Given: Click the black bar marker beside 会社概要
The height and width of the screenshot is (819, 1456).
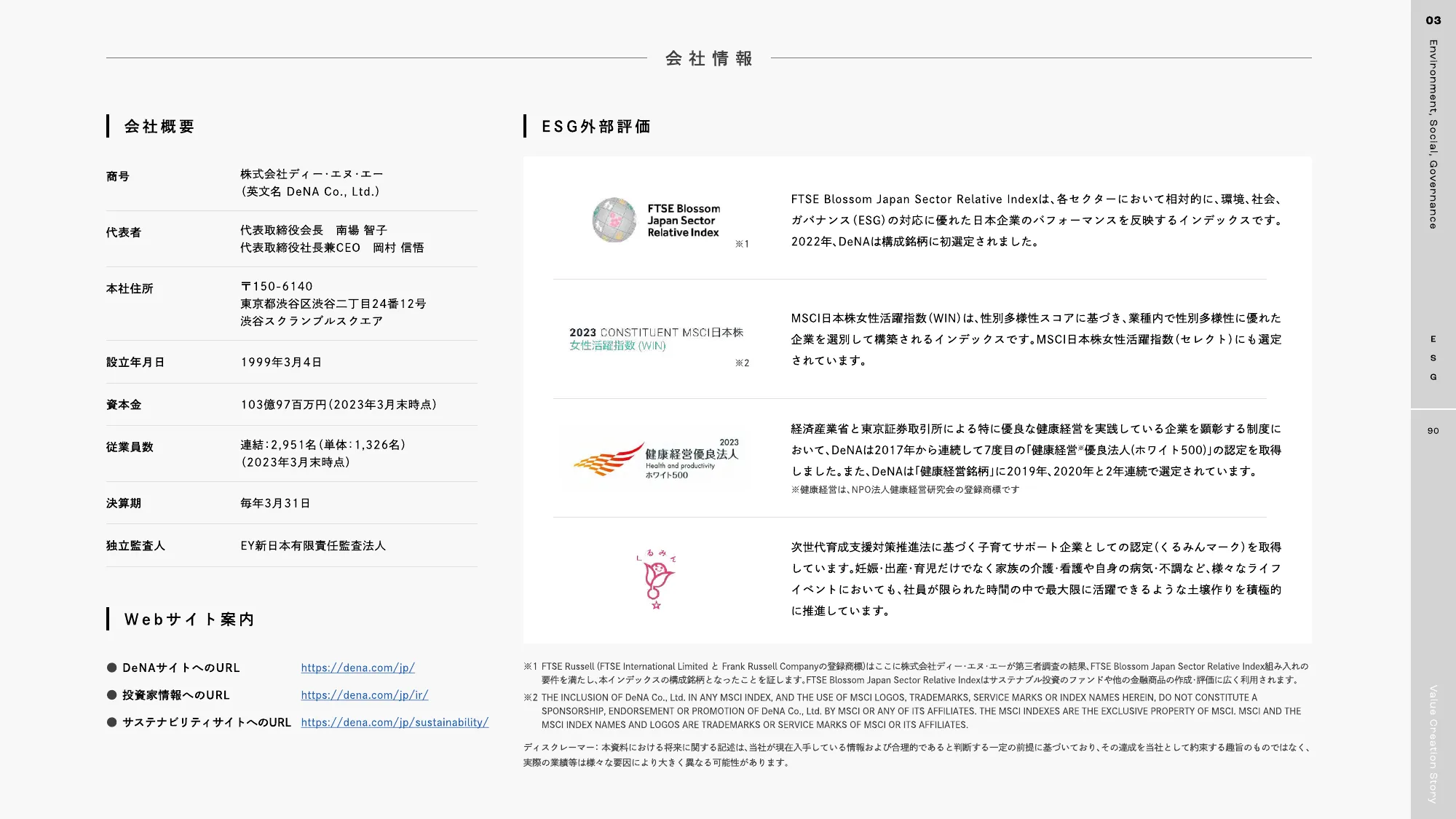Looking at the screenshot, I should pyautogui.click(x=108, y=126).
